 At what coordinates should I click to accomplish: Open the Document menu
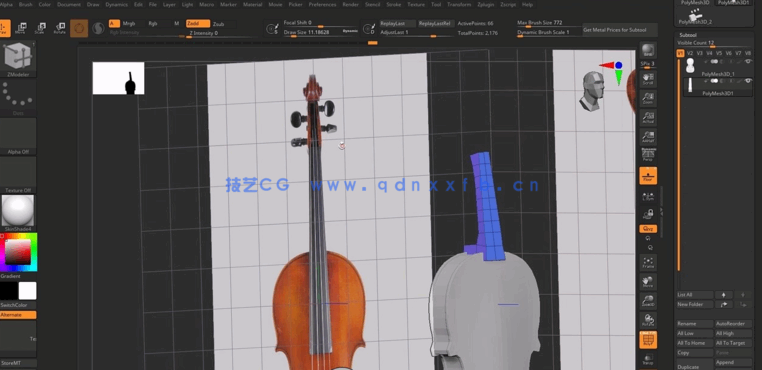tap(69, 4)
